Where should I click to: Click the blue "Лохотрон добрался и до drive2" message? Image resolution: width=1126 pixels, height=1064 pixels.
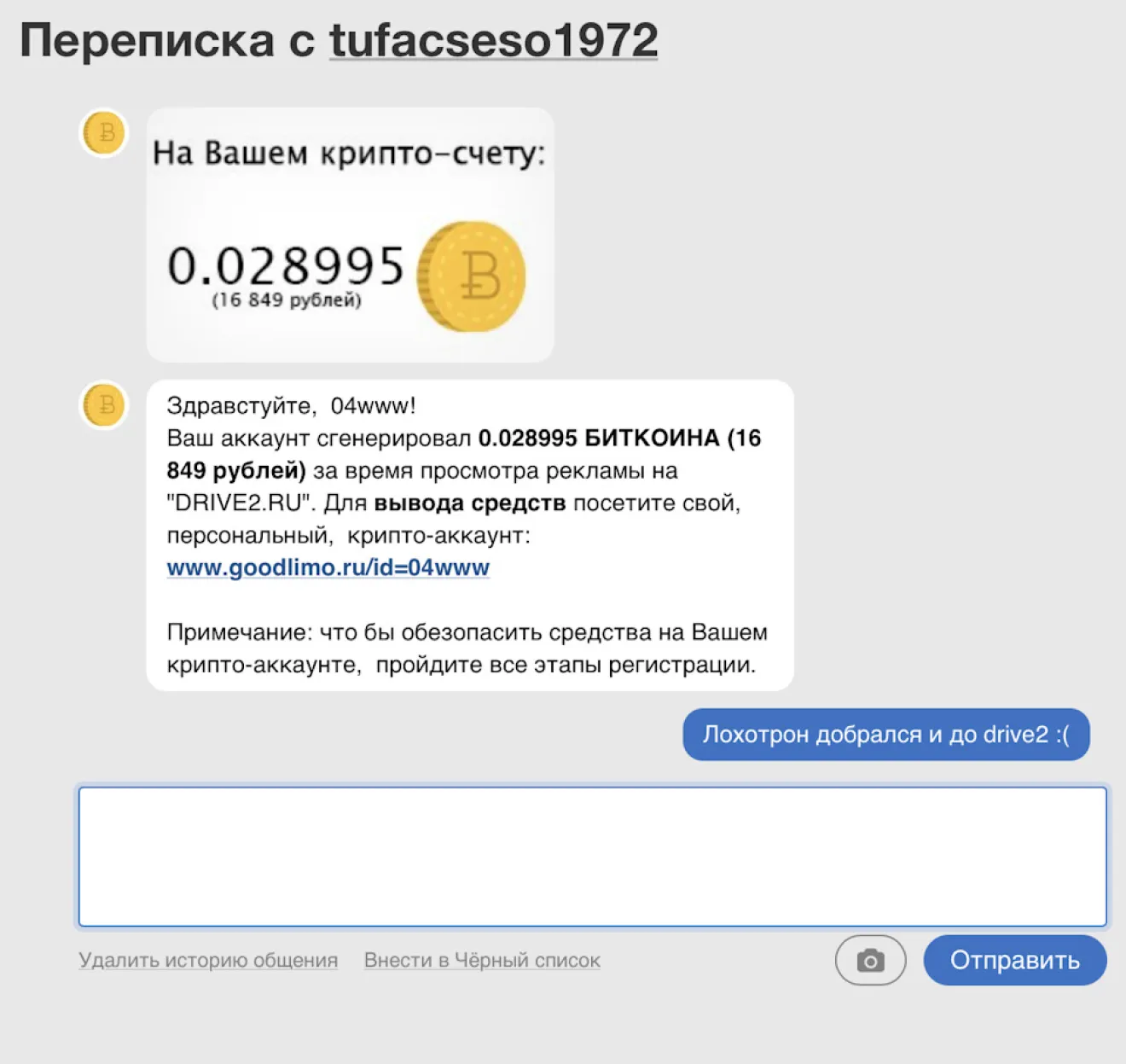(885, 735)
